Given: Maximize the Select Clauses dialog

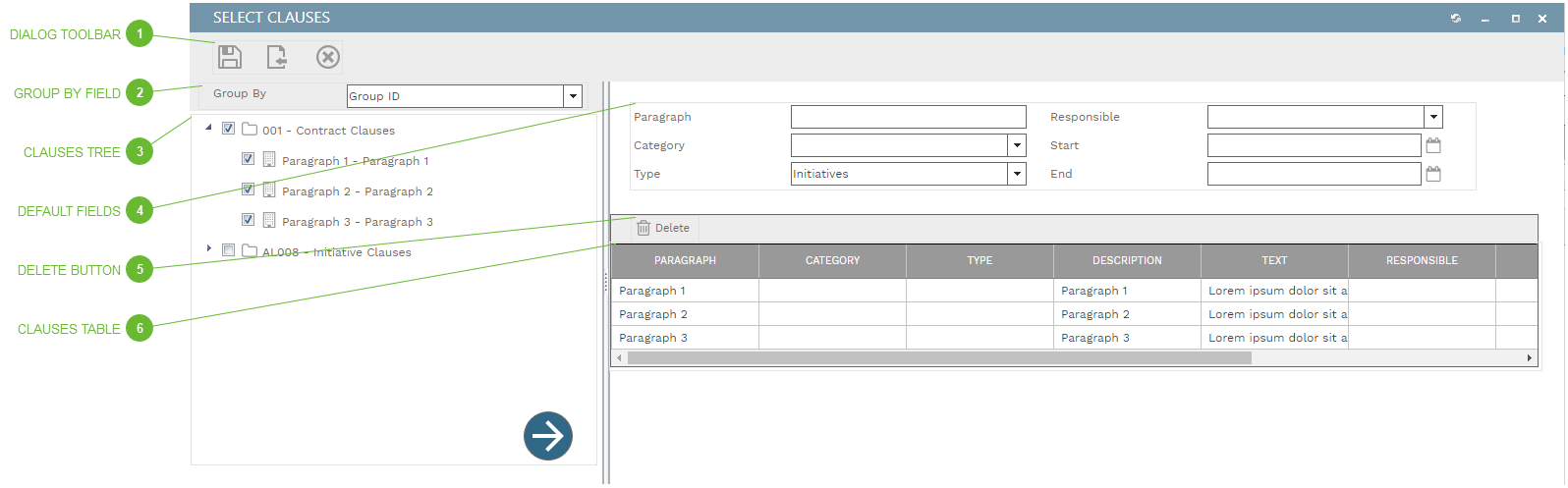Looking at the screenshot, I should pos(1515,19).
